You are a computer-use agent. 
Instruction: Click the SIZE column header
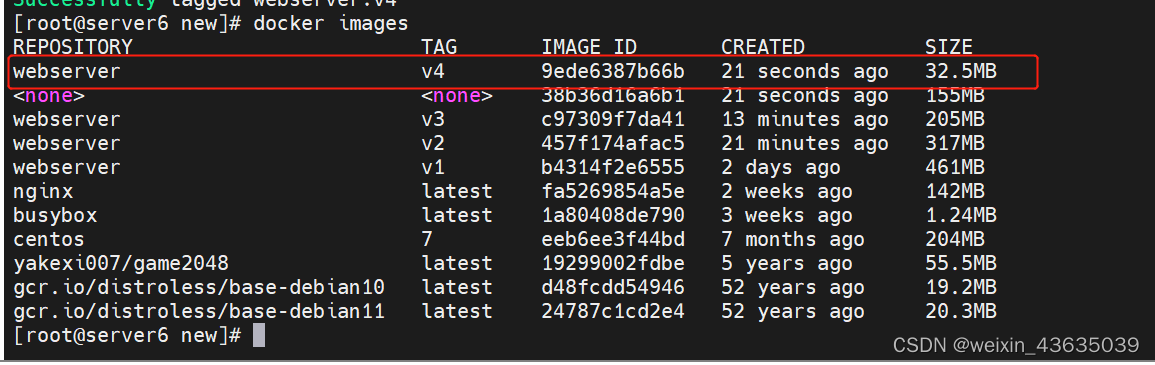tap(949, 48)
